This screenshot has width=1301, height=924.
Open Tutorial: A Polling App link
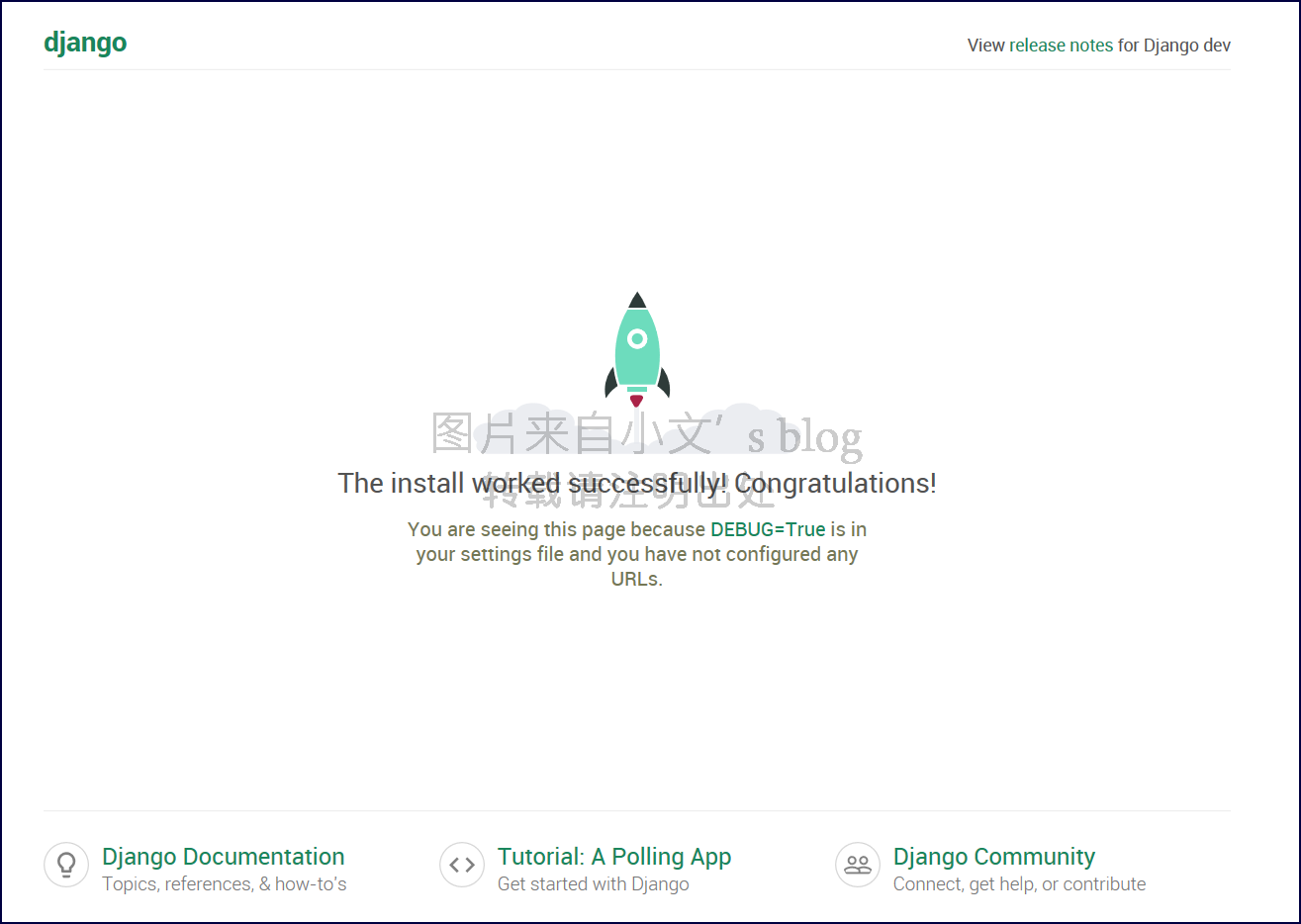click(x=614, y=857)
